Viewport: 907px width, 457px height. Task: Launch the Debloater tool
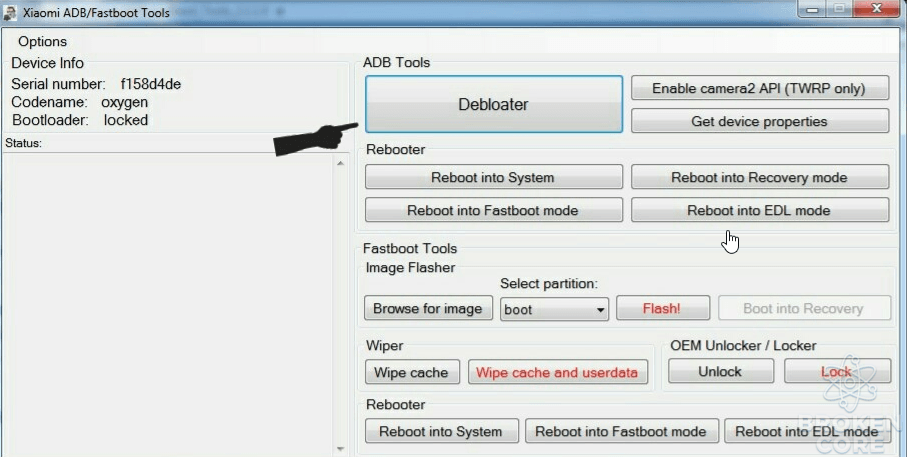[493, 104]
